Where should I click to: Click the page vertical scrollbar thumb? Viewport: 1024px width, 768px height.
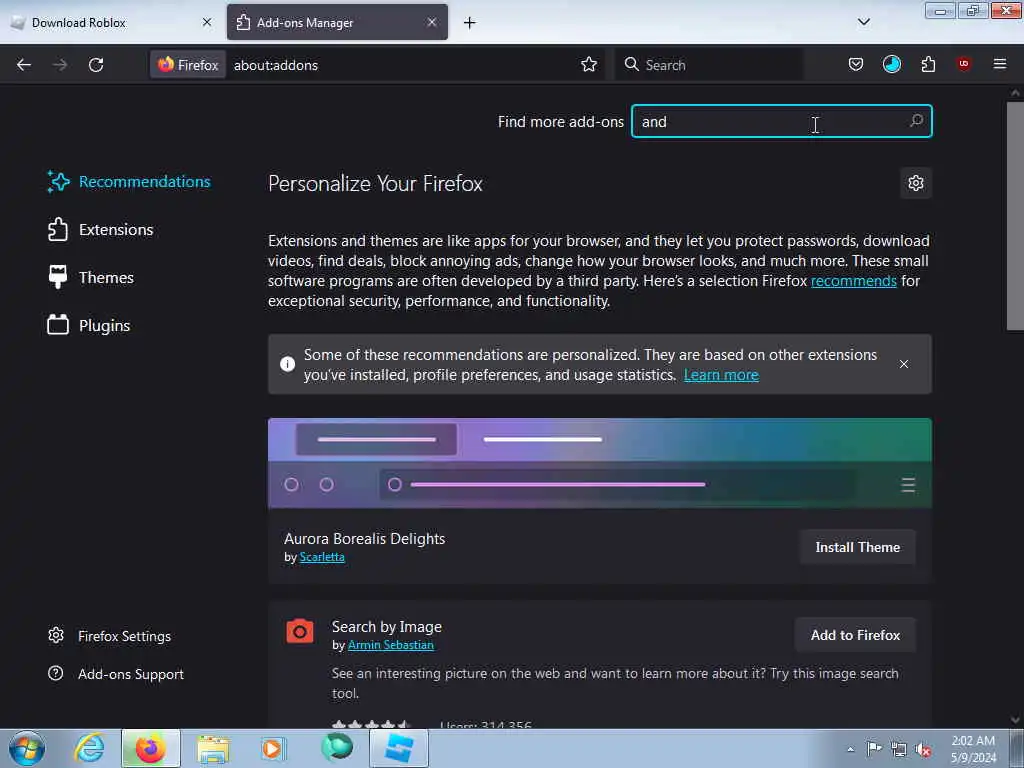(1015, 216)
